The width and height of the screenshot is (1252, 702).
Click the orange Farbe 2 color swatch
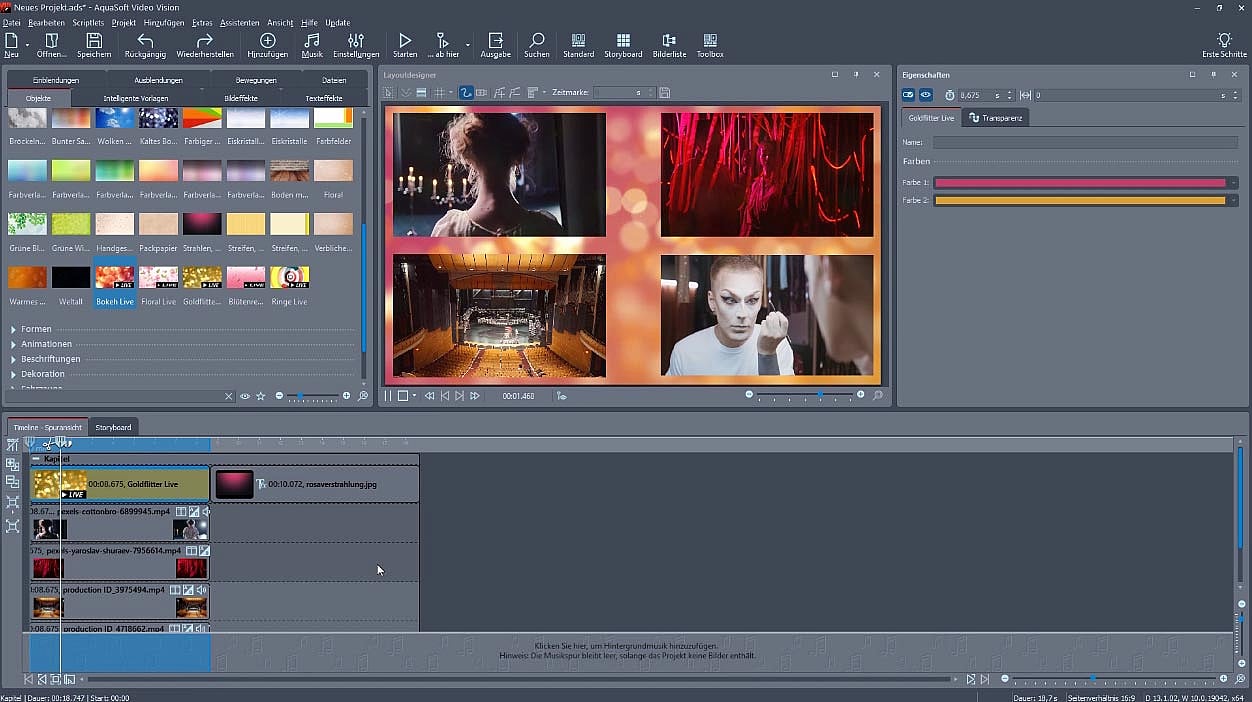[1079, 201]
